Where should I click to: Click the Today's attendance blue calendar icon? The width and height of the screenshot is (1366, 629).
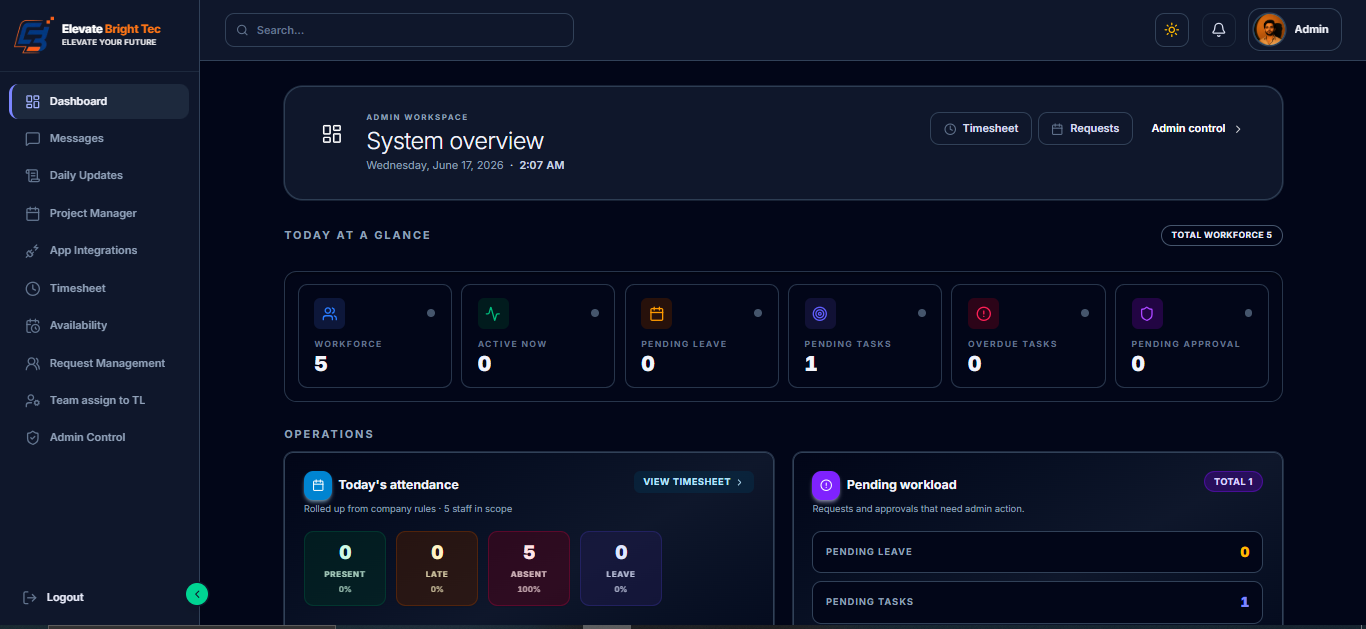318,485
